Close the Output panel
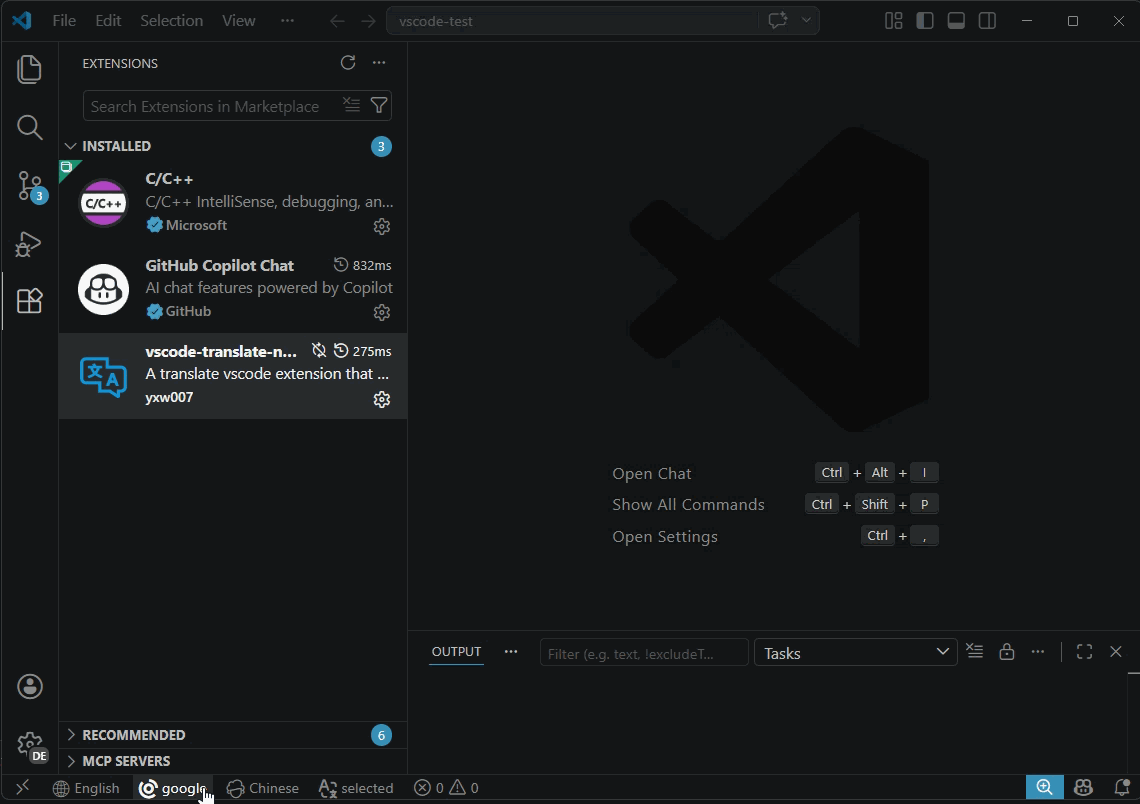The image size is (1140, 804). tap(1115, 651)
